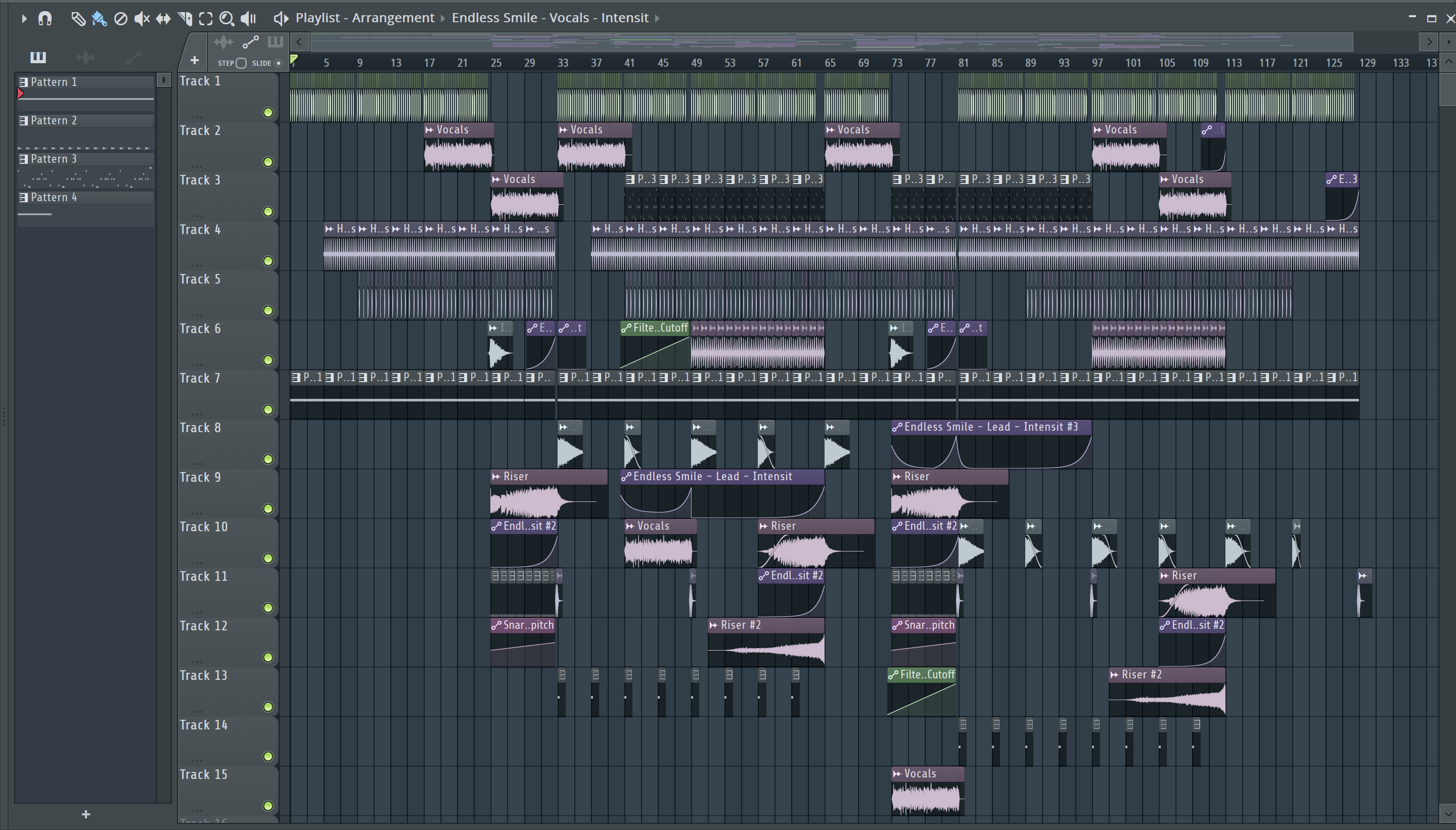Click Pattern 1 icon in picker

pos(24,82)
